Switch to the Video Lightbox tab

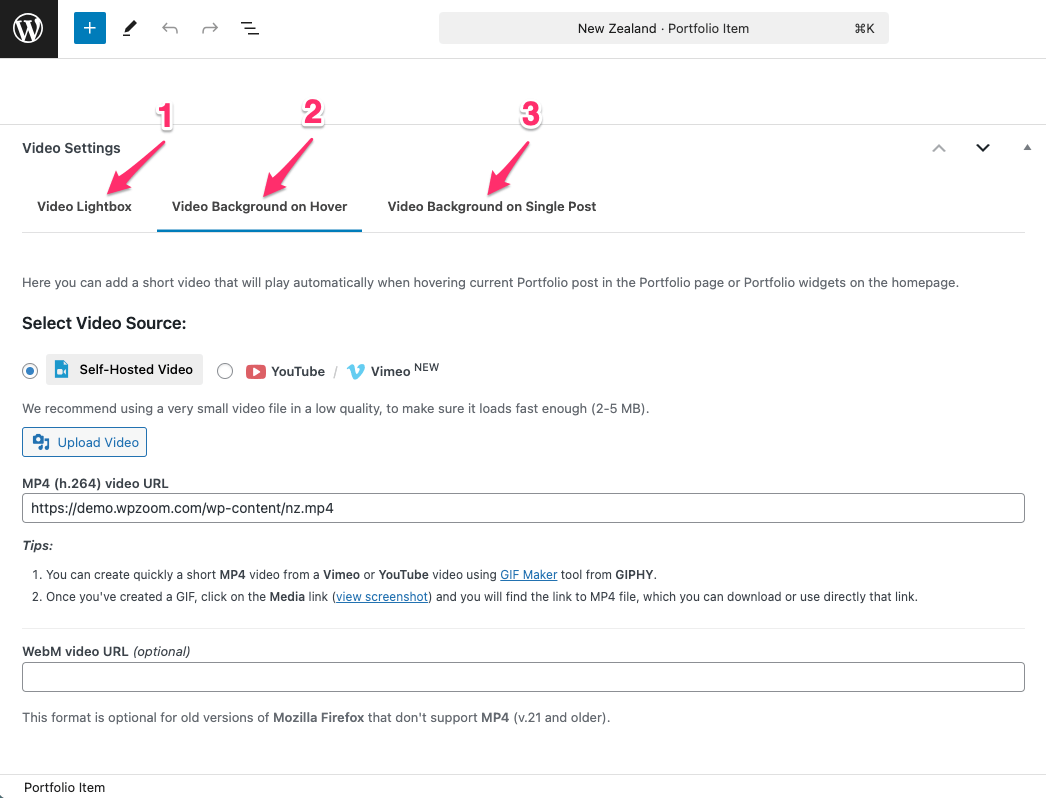(x=84, y=207)
